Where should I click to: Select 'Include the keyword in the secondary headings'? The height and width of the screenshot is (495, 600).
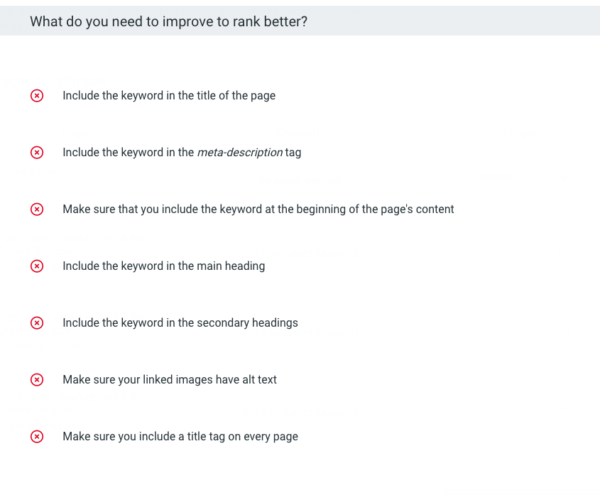point(180,323)
